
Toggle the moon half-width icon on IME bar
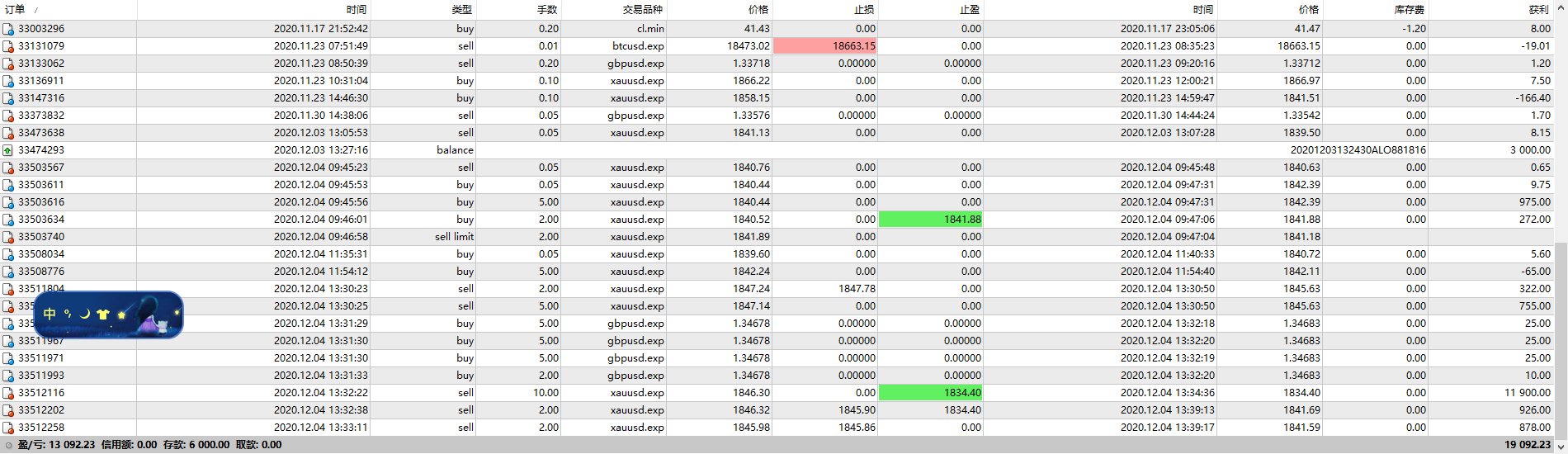[84, 314]
